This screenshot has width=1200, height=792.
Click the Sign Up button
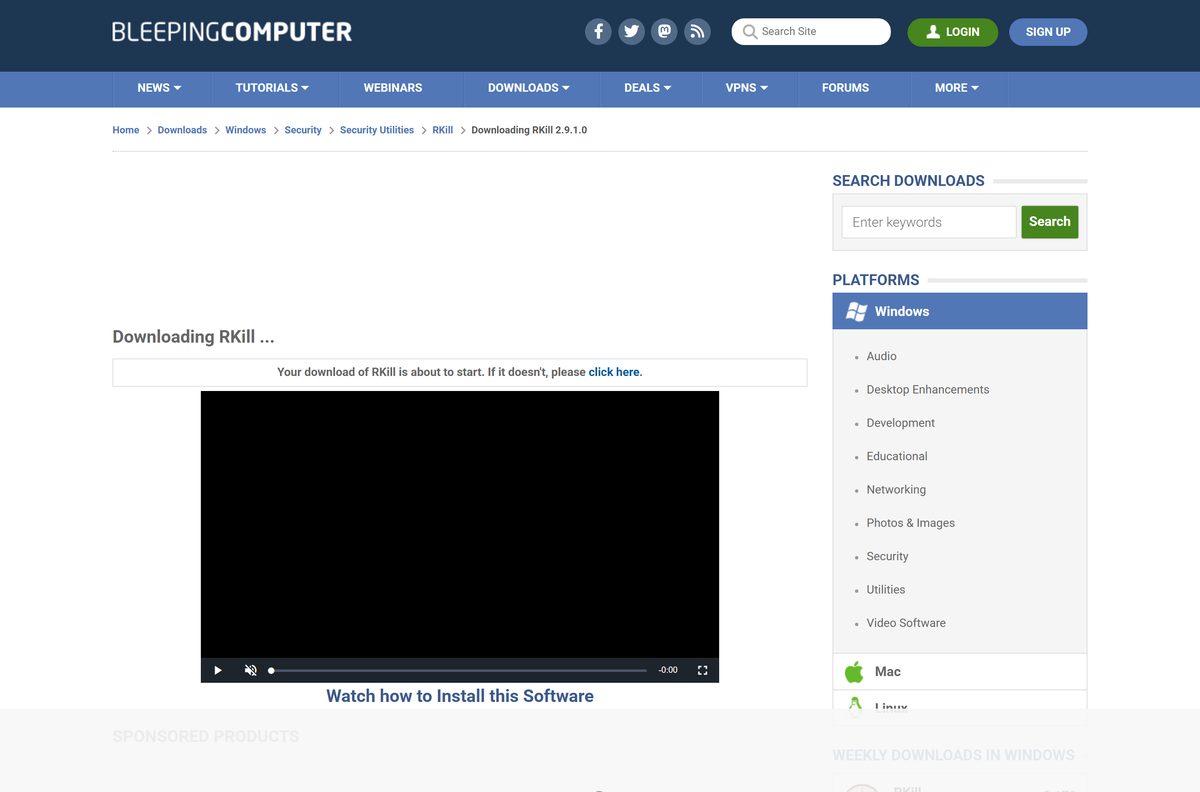click(x=1048, y=32)
